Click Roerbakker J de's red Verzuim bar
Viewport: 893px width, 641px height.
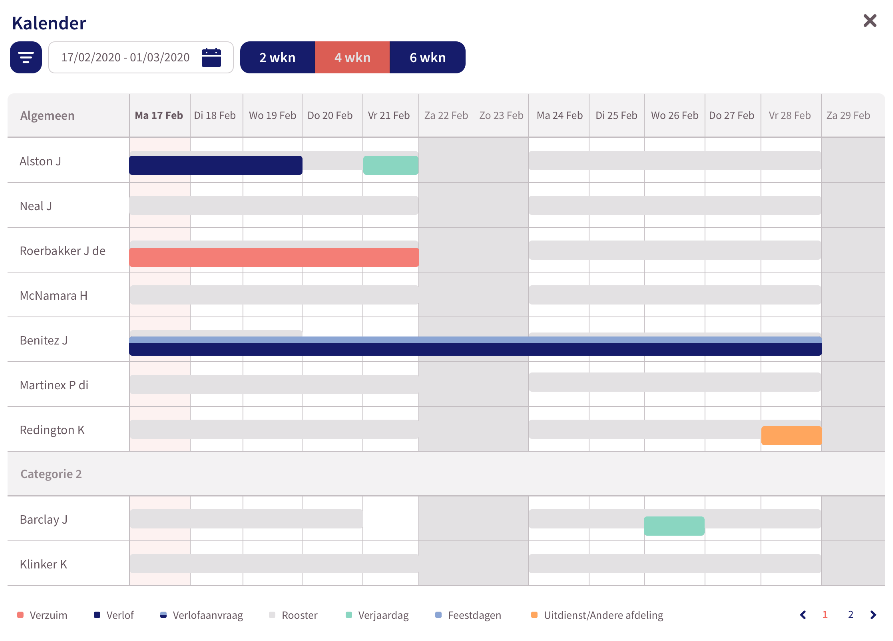click(x=274, y=257)
